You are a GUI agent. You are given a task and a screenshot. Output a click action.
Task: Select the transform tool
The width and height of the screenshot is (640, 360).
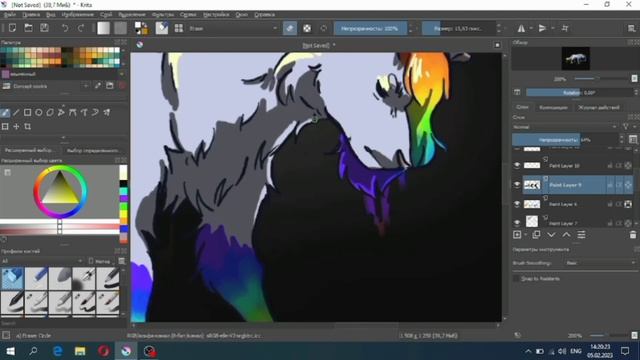5,127
